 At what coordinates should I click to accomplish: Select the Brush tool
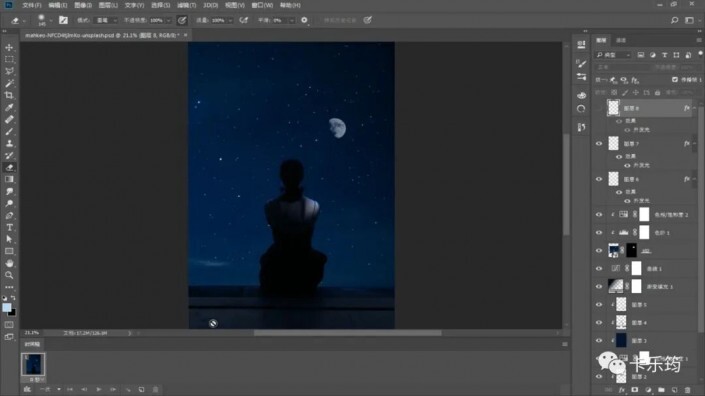[9, 132]
